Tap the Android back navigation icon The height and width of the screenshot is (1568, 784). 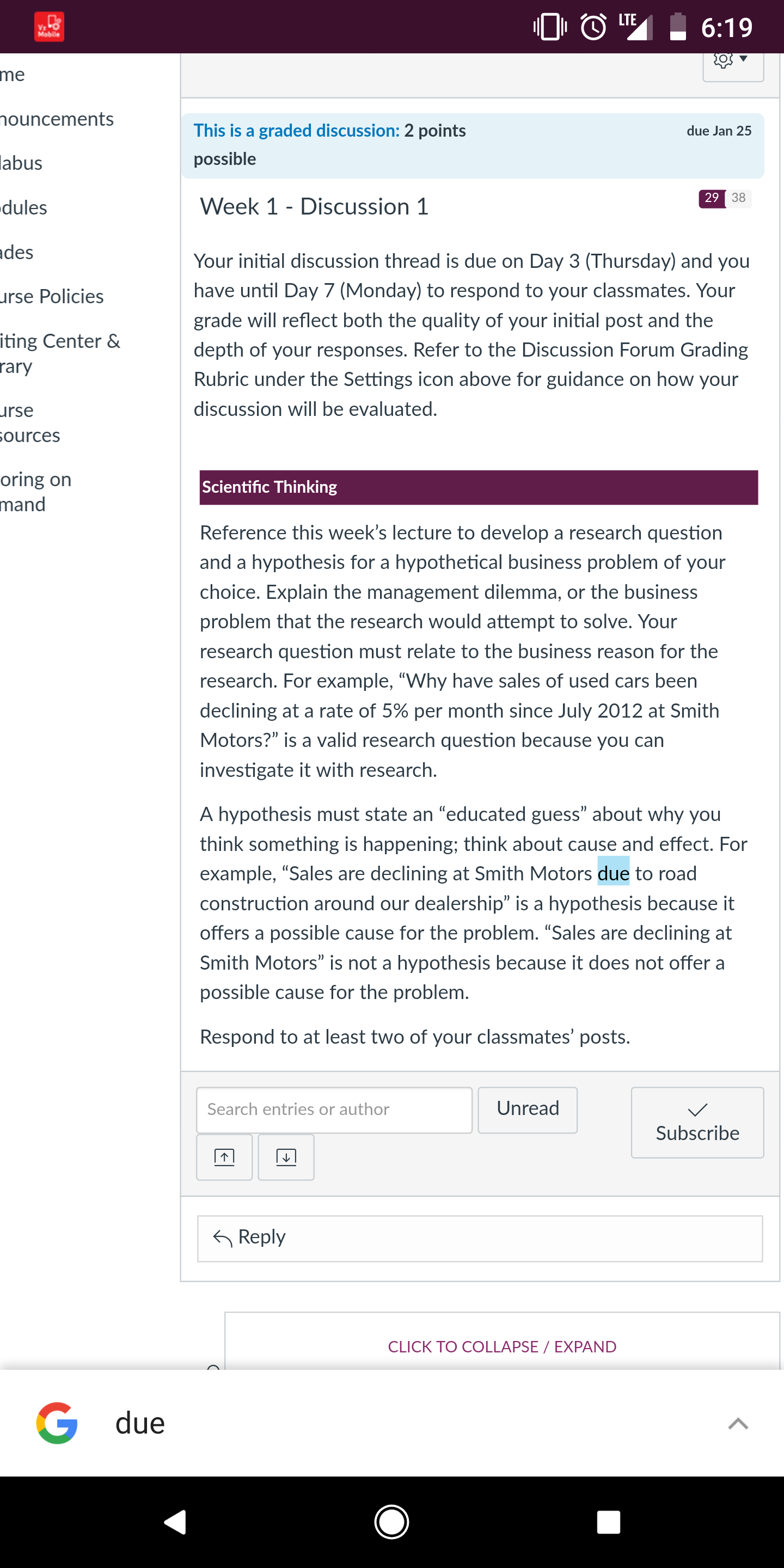click(175, 1522)
